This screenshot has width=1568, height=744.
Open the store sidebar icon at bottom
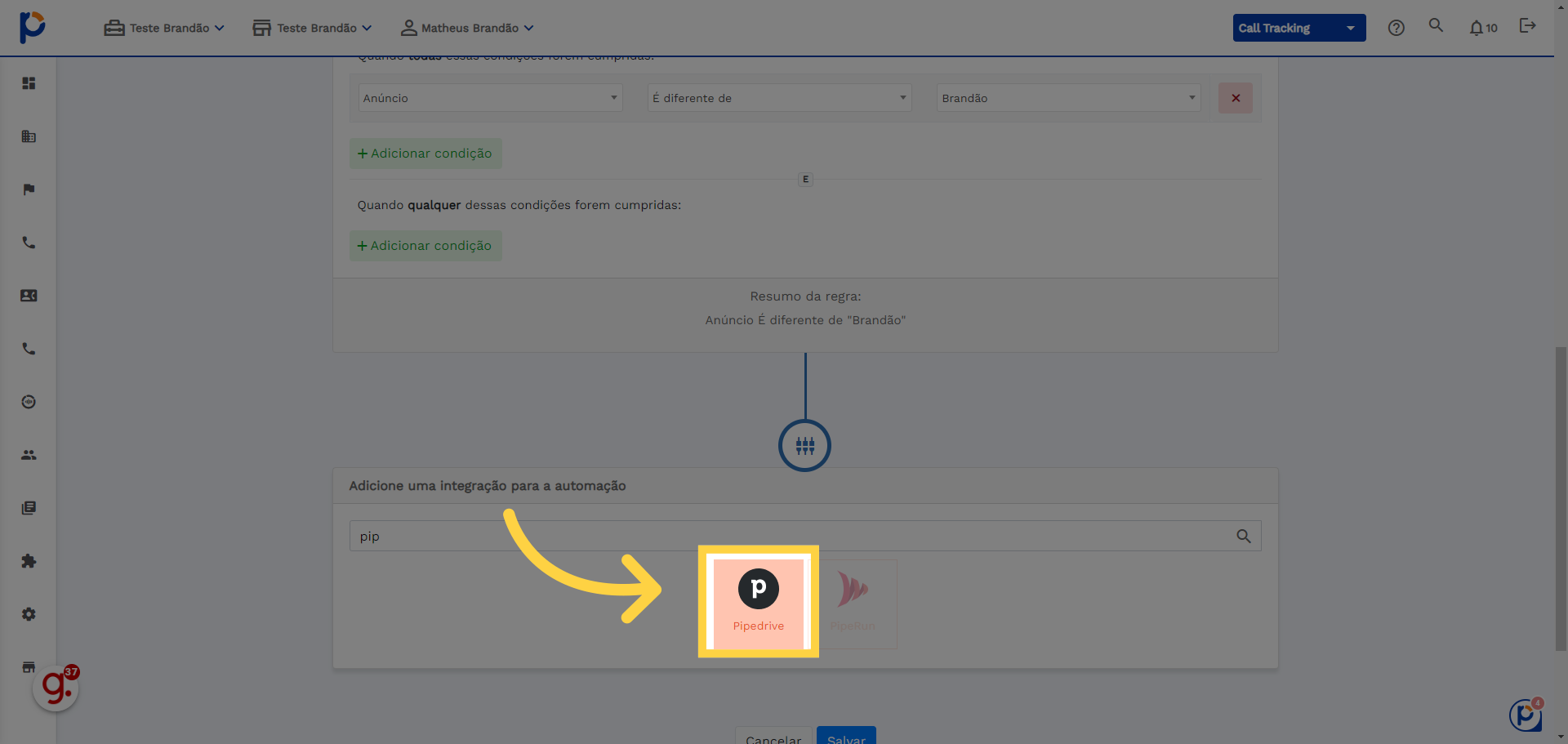click(x=29, y=666)
